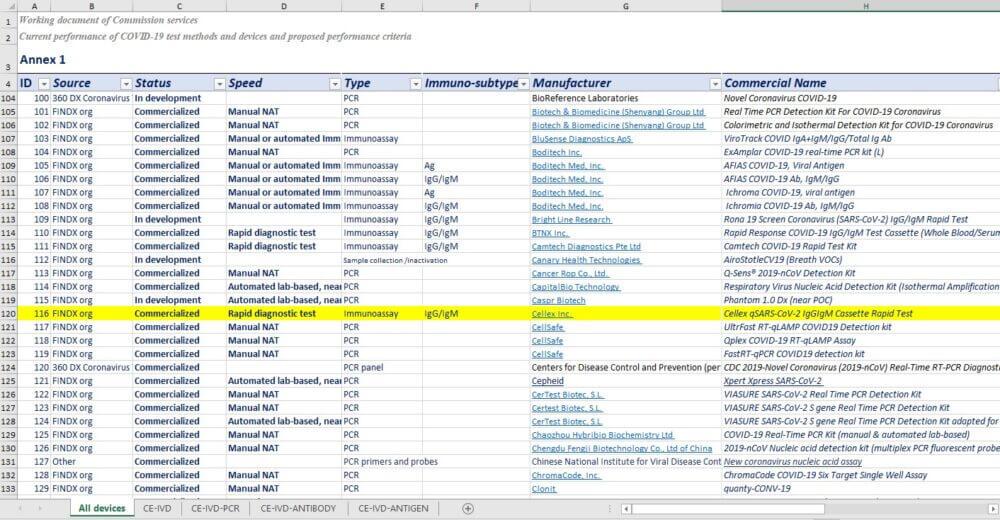Click the horizontal scrollbar right arrow
1000x520 pixels.
pyautogui.click(x=993, y=509)
